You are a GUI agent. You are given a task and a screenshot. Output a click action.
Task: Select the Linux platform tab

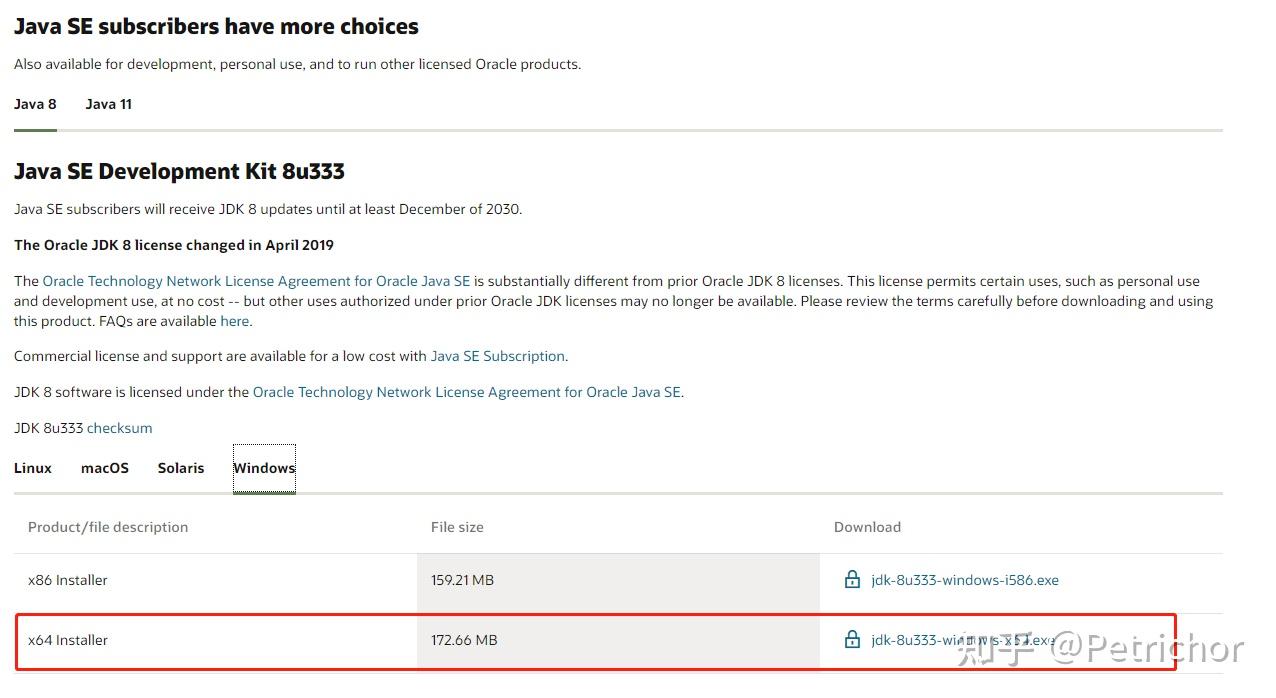coord(33,468)
